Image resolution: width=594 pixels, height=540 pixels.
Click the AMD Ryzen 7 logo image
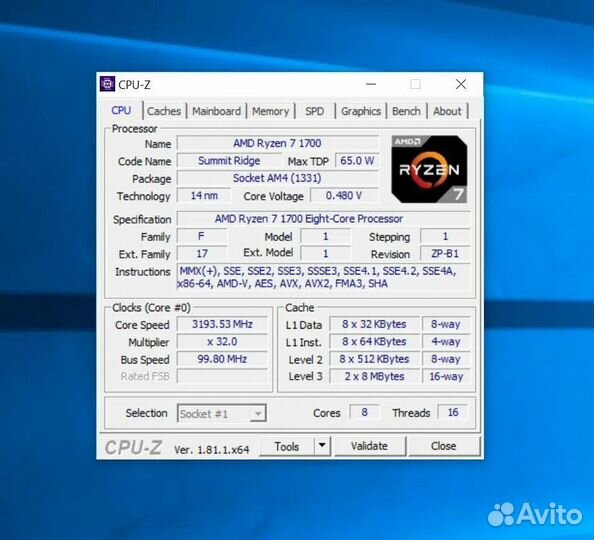(429, 169)
